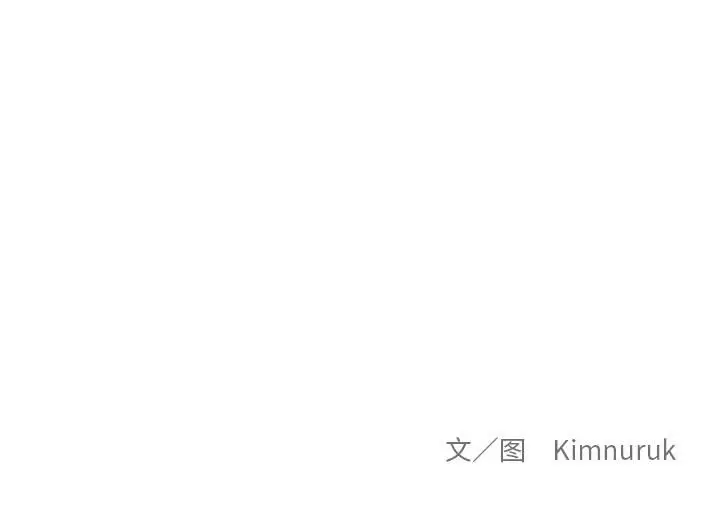This screenshot has height=512, width=720.
Task: Select the author name Kimnuruk
Action: [614, 450]
